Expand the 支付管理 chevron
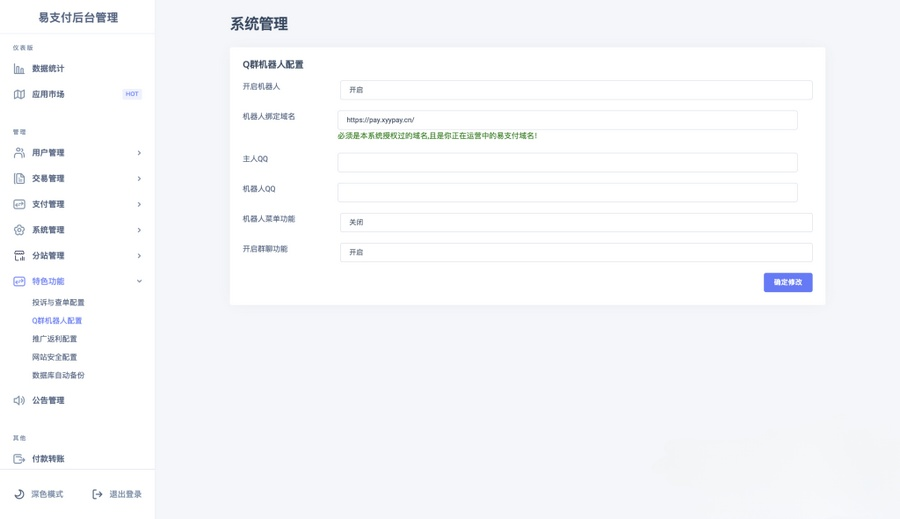The width and height of the screenshot is (900, 519). pos(139,204)
